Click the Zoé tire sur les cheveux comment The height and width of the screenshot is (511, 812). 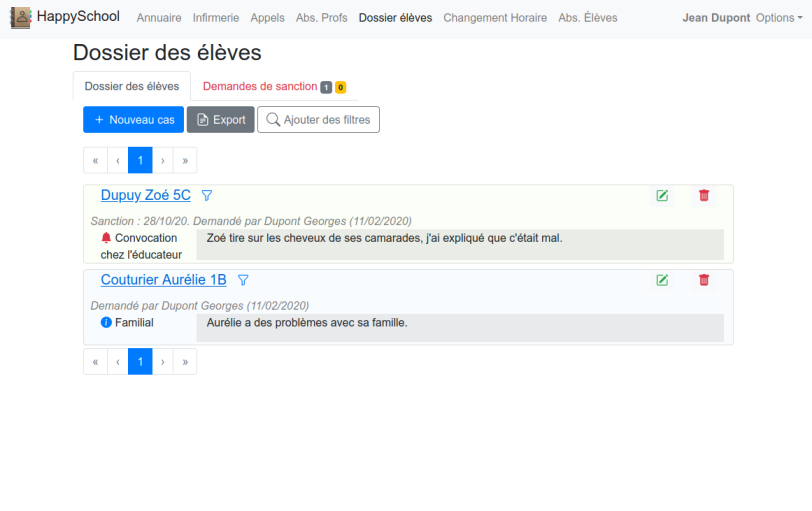[x=460, y=244]
